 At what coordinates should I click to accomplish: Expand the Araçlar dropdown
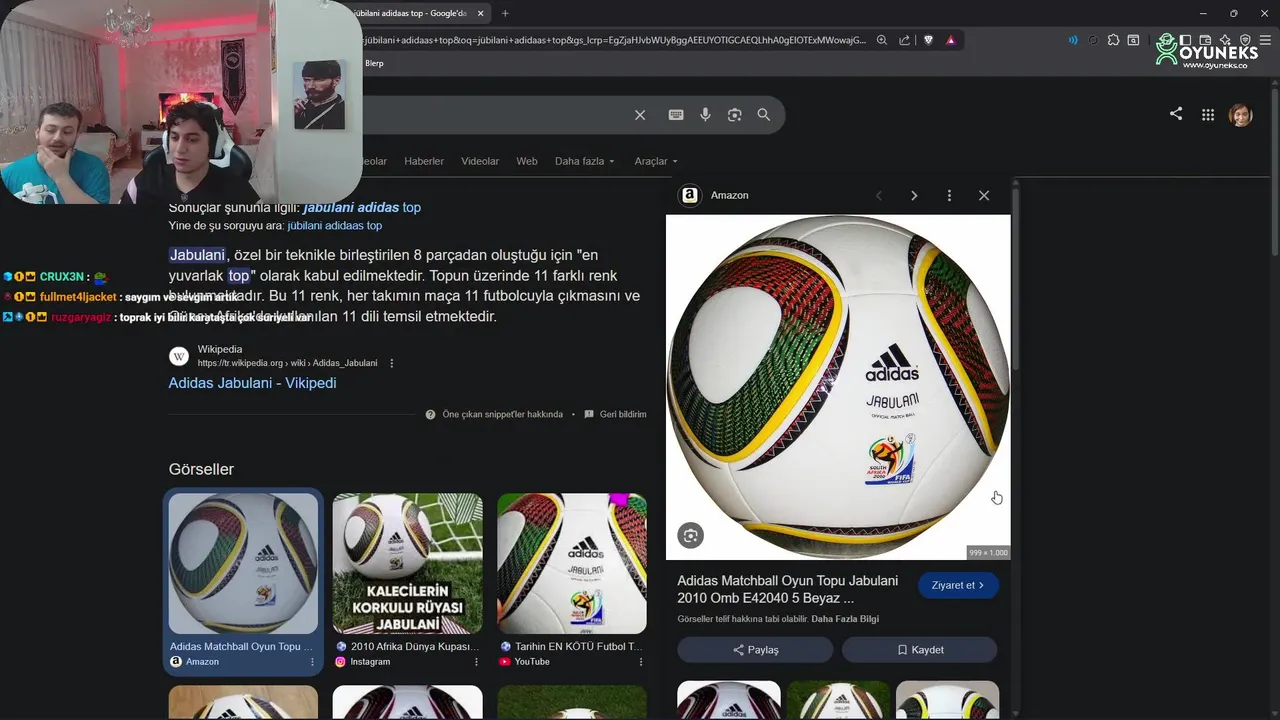[x=656, y=161]
